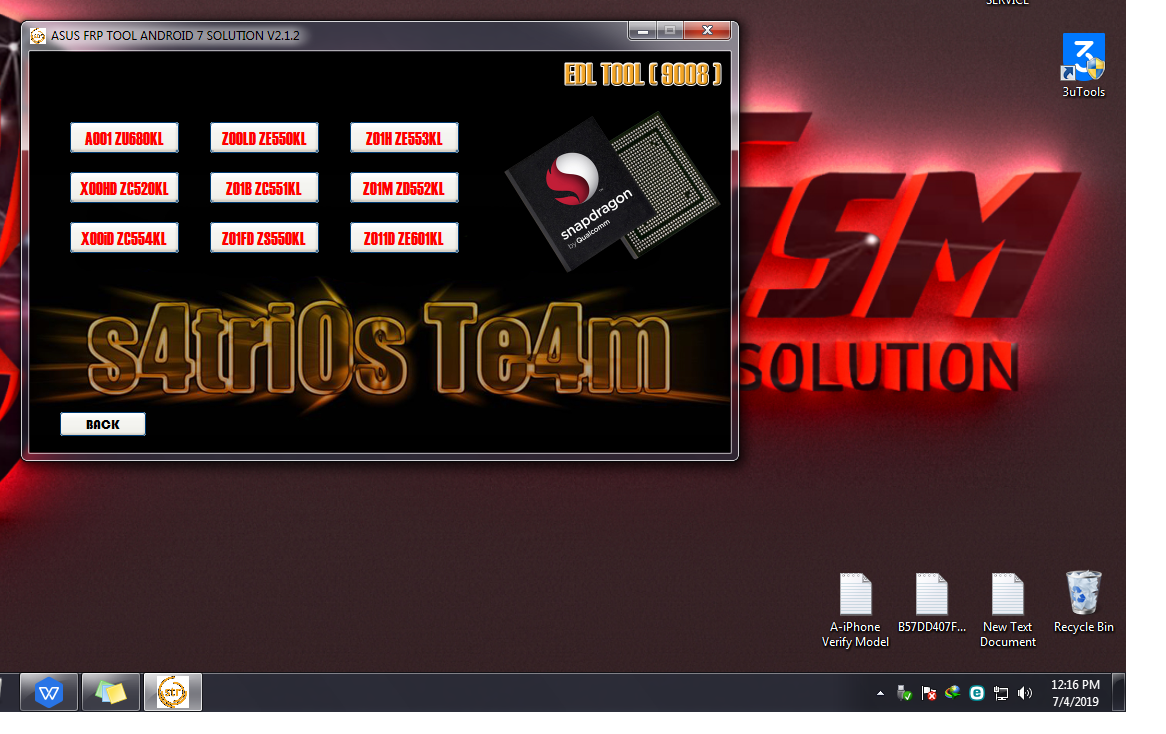Click the teal e tray icon

coord(977,693)
